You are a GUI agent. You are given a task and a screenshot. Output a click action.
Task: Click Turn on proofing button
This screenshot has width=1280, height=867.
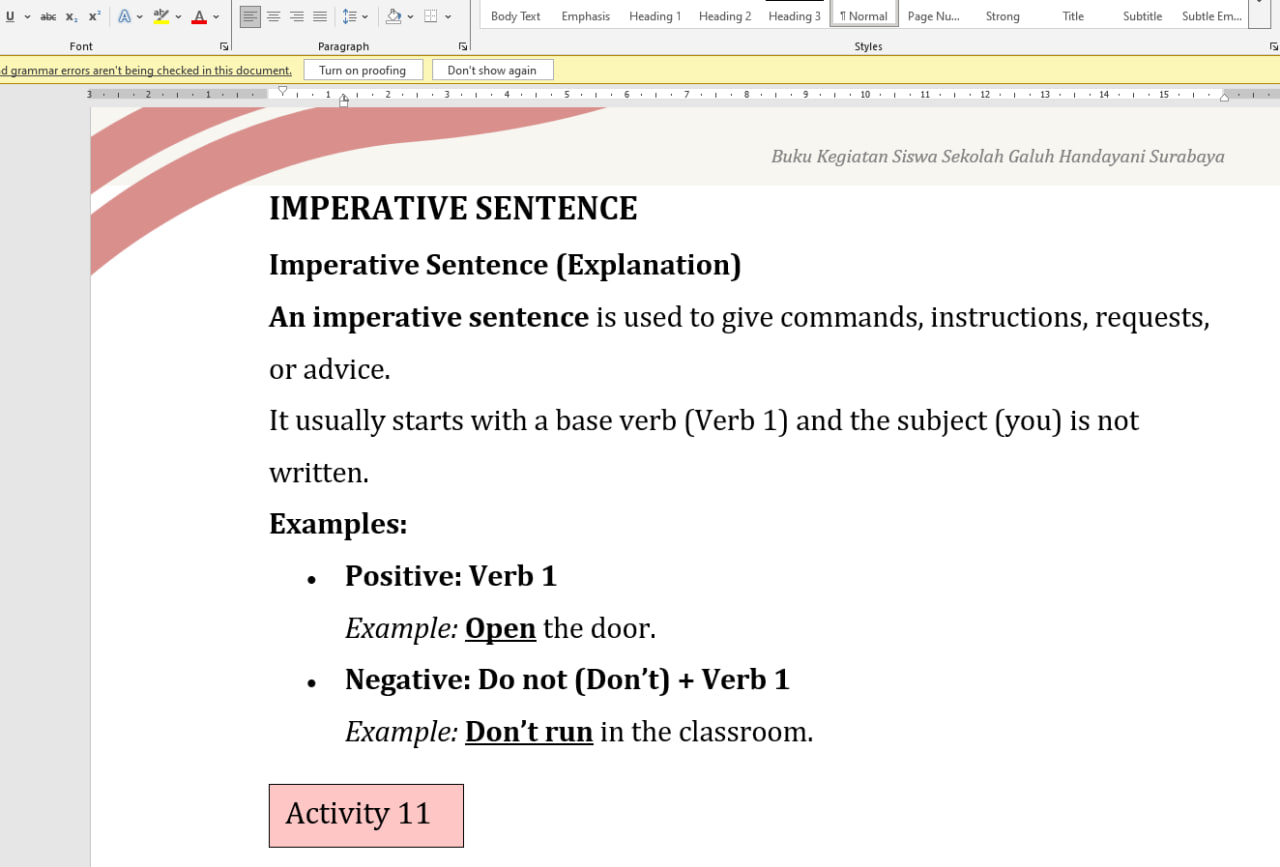(x=362, y=70)
